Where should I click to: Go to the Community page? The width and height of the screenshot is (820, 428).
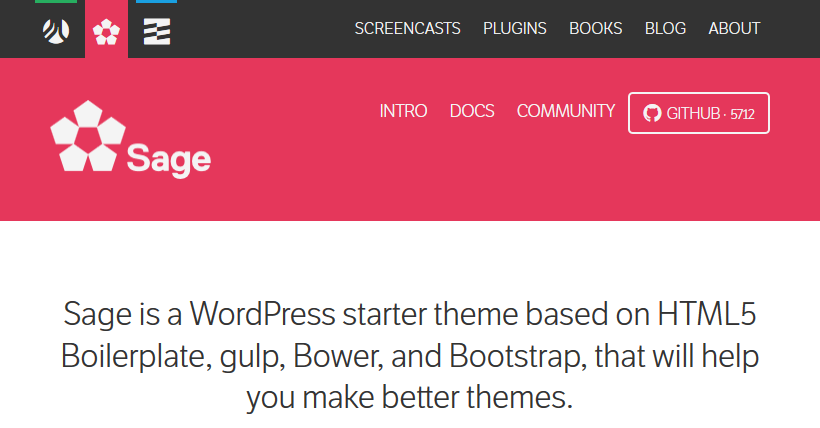pyautogui.click(x=566, y=111)
